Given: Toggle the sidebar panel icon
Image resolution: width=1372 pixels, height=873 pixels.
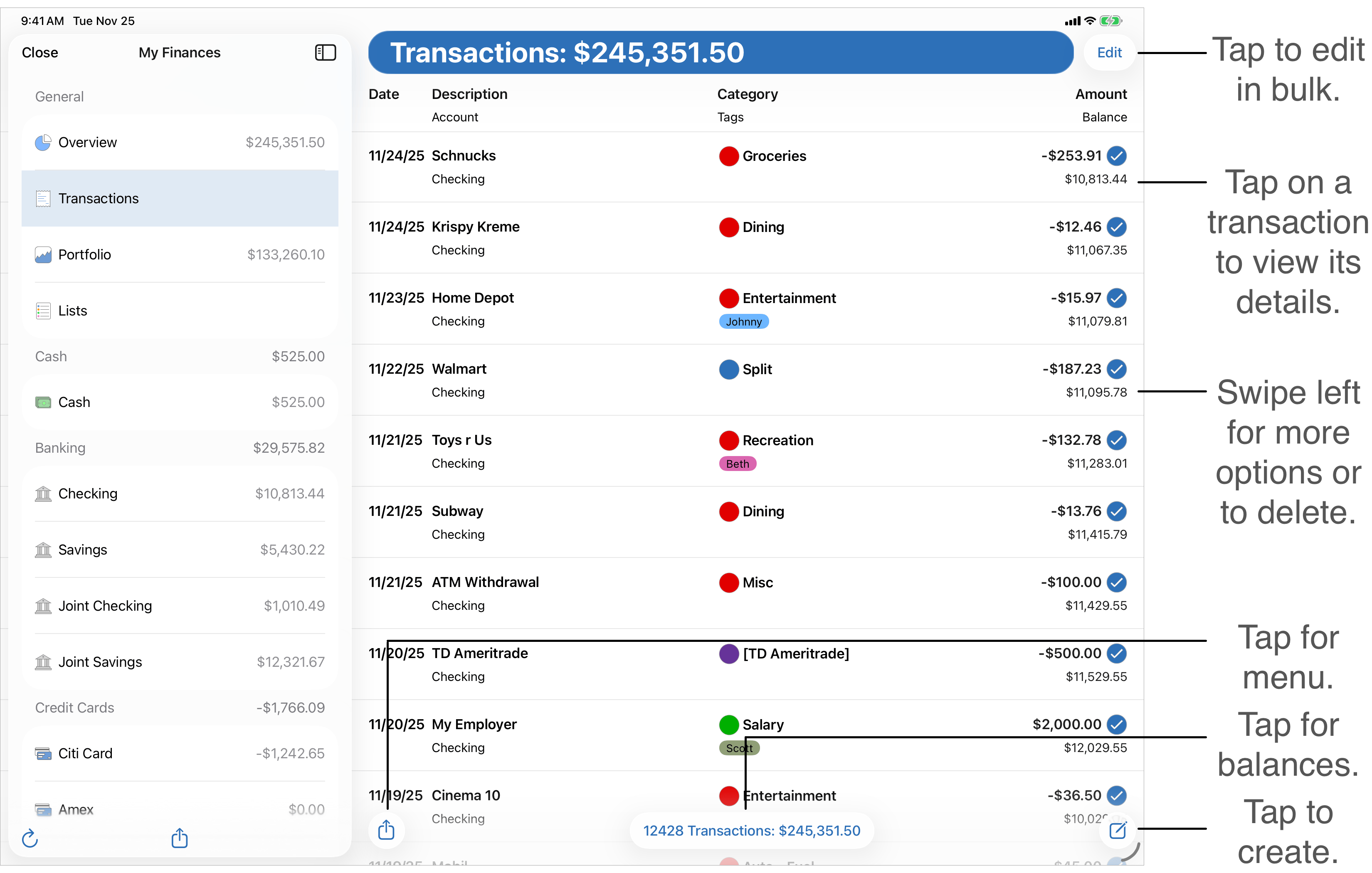Looking at the screenshot, I should click(x=326, y=52).
